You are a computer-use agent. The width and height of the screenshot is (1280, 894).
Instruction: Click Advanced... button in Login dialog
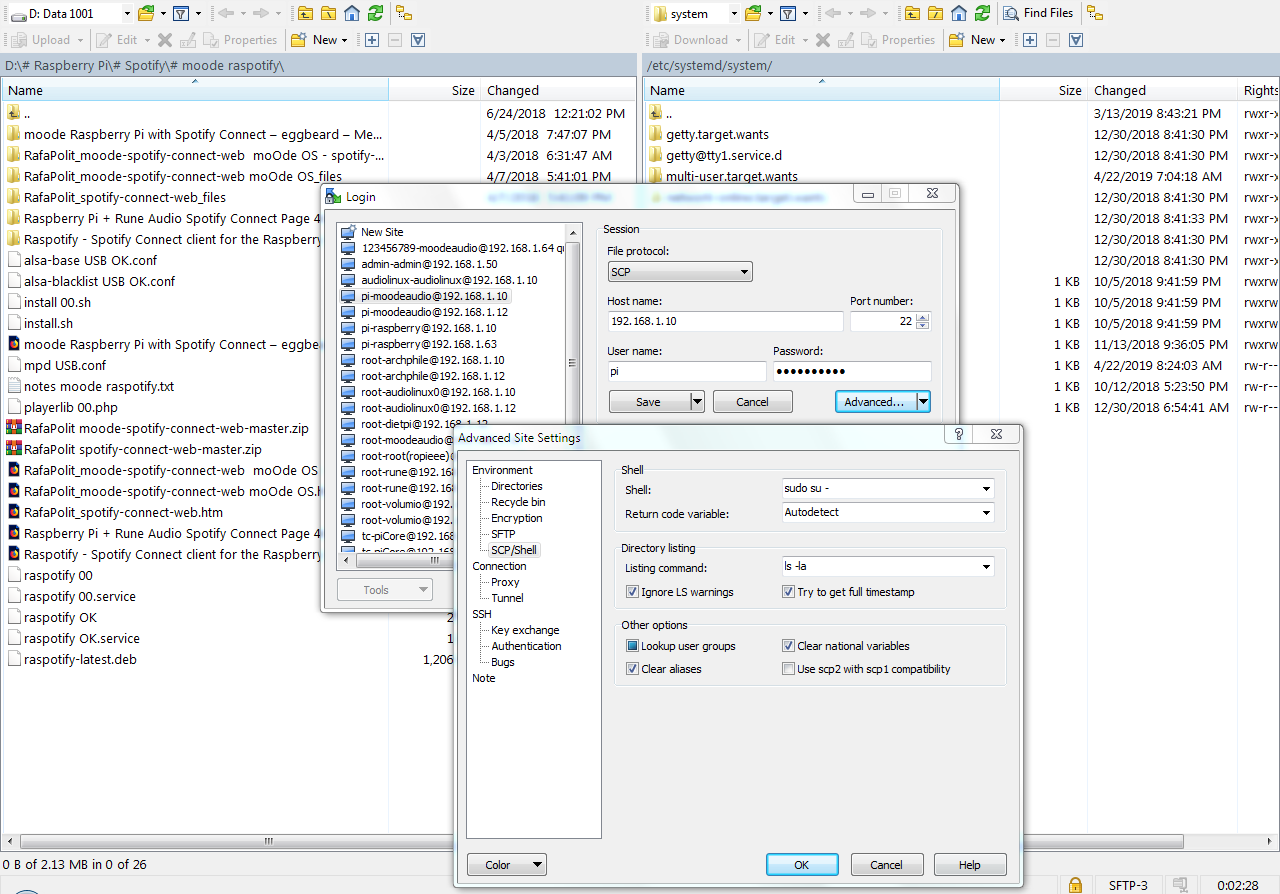click(x=874, y=401)
